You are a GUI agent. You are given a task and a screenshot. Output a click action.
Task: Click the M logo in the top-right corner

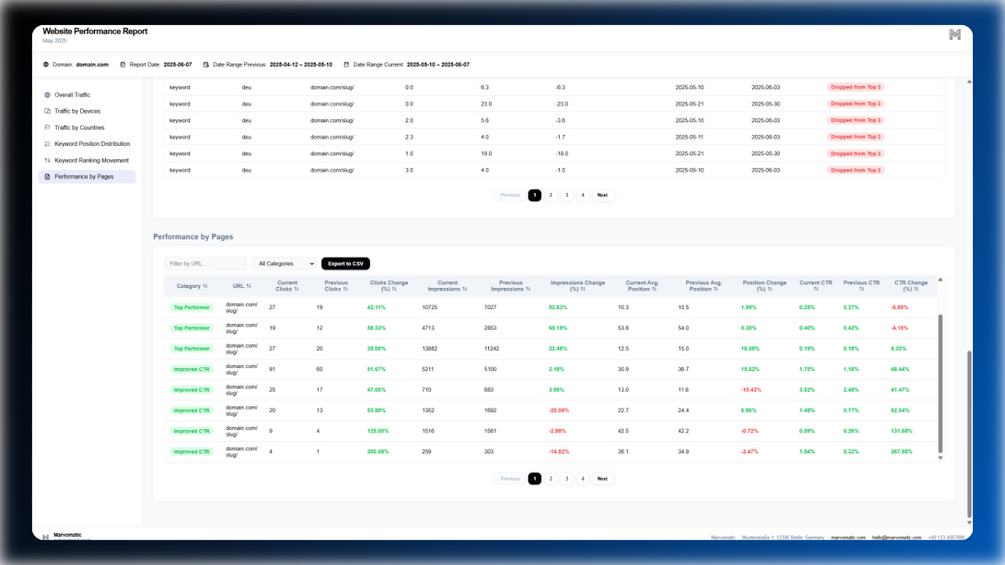click(954, 35)
